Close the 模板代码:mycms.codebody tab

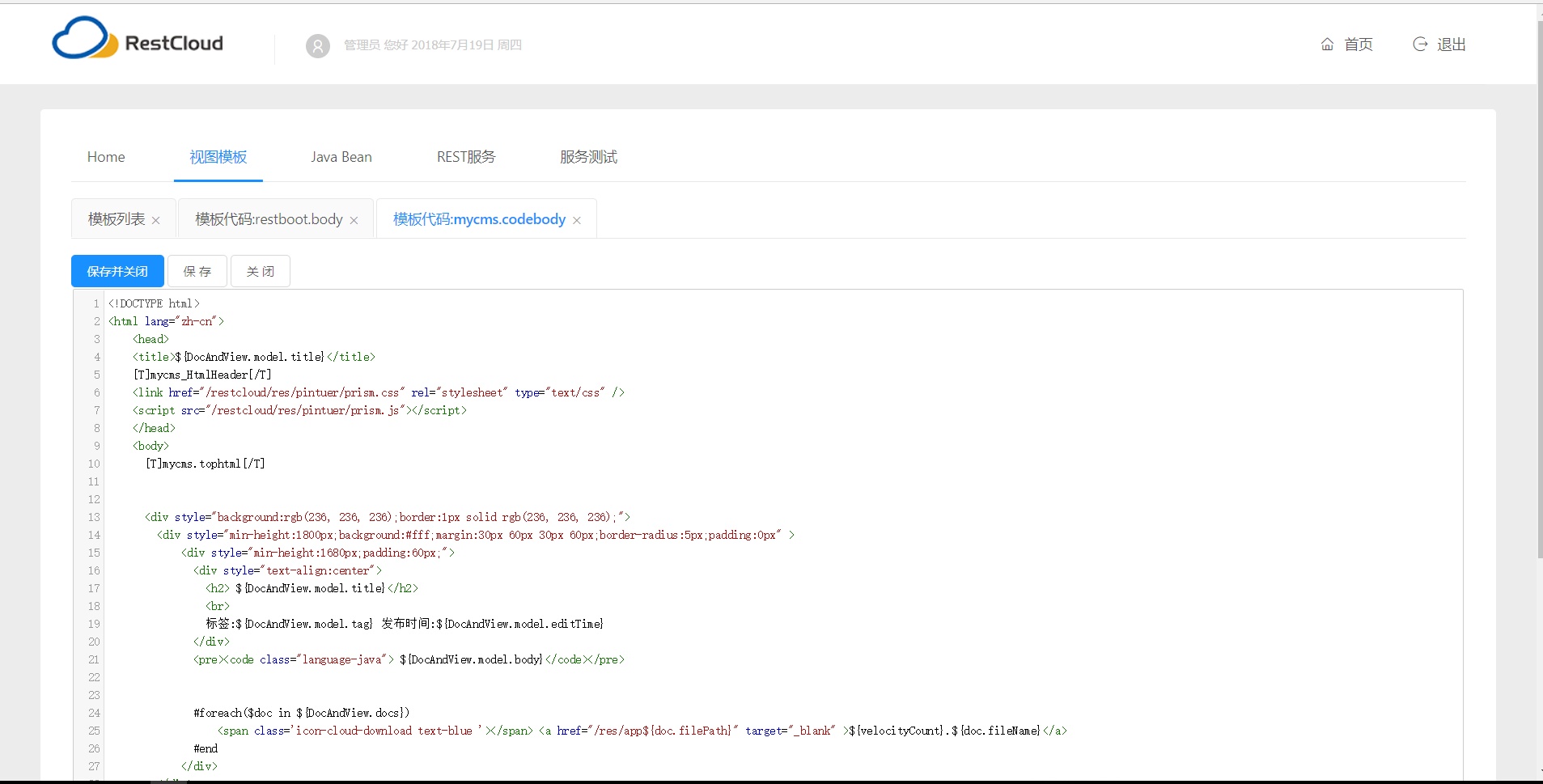click(577, 219)
